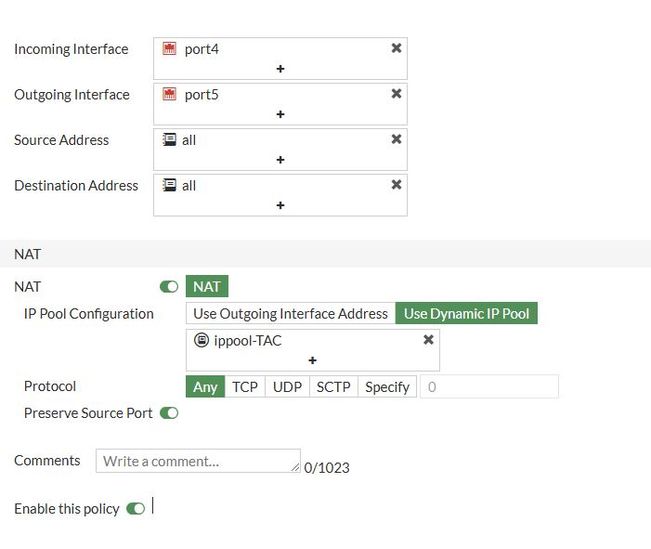Remove 'all' from Source Address
This screenshot has height=549, width=651.
click(396, 139)
